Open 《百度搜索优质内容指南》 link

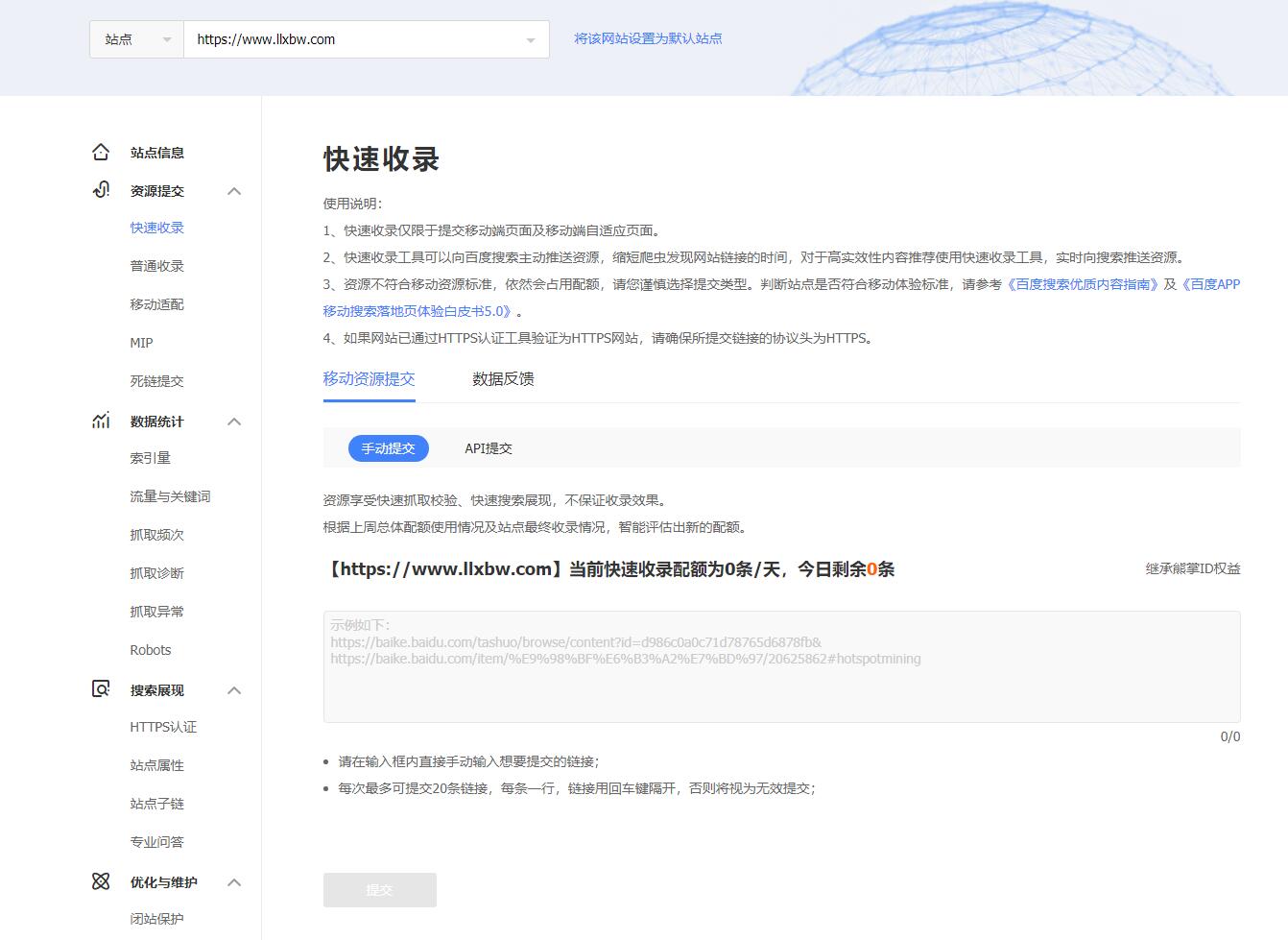pyautogui.click(x=1083, y=284)
